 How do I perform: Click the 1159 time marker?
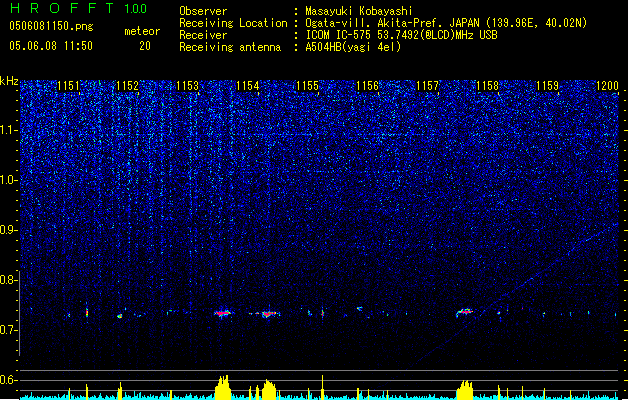[548, 85]
